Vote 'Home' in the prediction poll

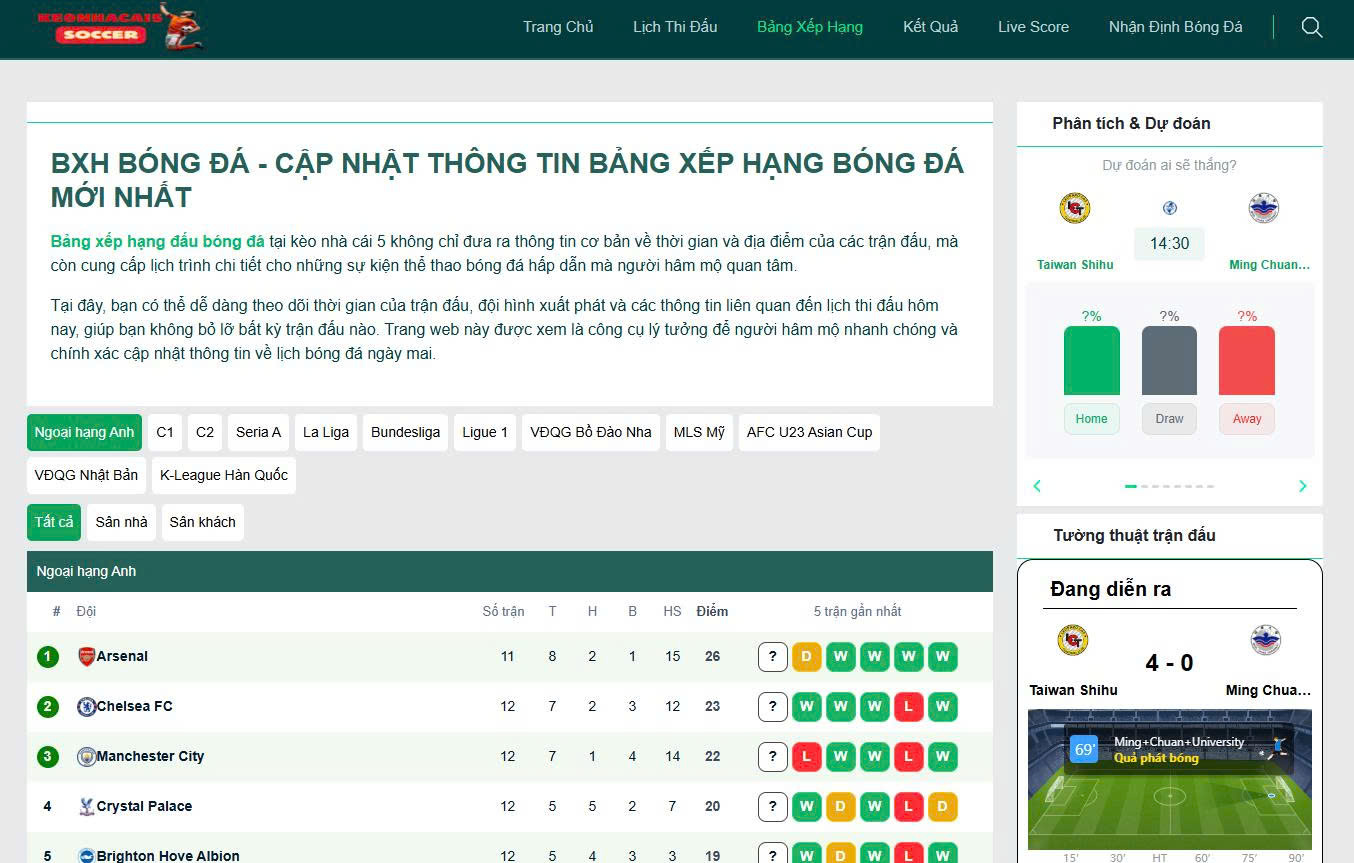[x=1091, y=419]
